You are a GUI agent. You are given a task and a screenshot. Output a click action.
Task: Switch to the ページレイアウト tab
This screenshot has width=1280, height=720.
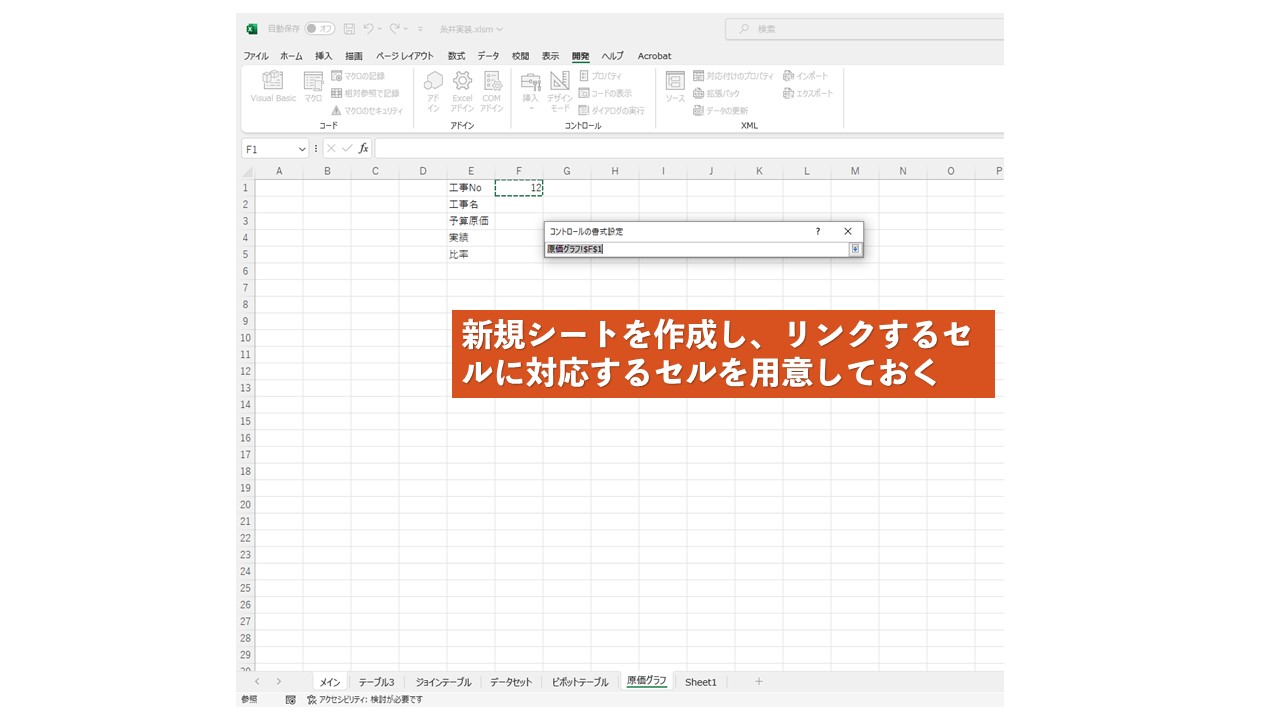pyautogui.click(x=405, y=56)
